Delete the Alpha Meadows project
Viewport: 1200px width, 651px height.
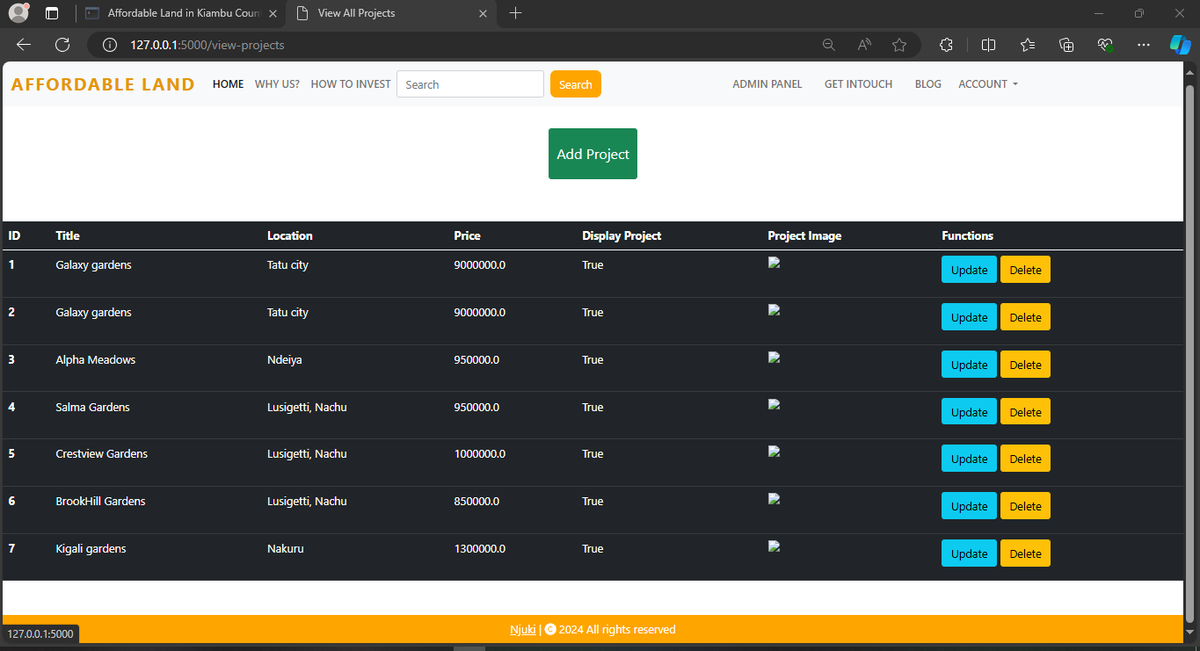(x=1025, y=365)
